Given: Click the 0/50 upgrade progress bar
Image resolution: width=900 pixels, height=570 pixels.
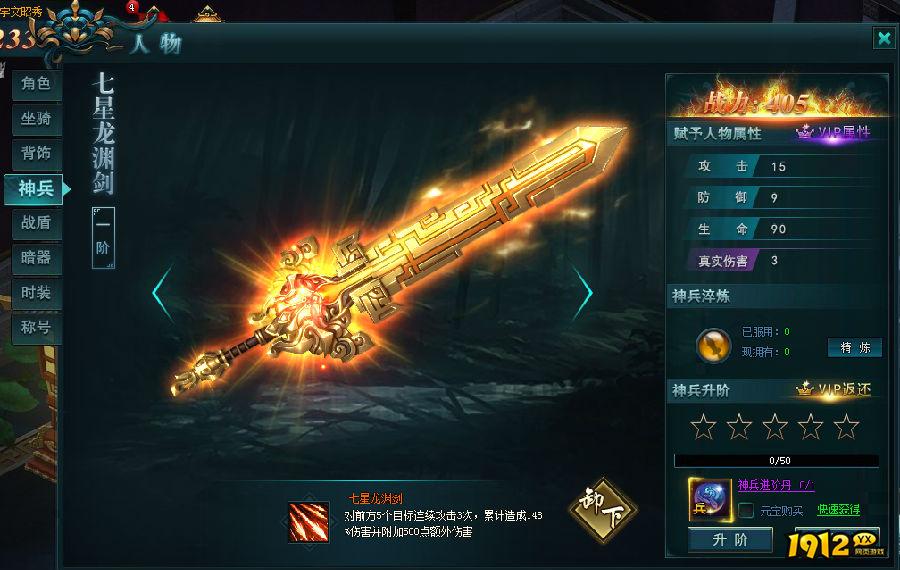Looking at the screenshot, I should tap(777, 460).
